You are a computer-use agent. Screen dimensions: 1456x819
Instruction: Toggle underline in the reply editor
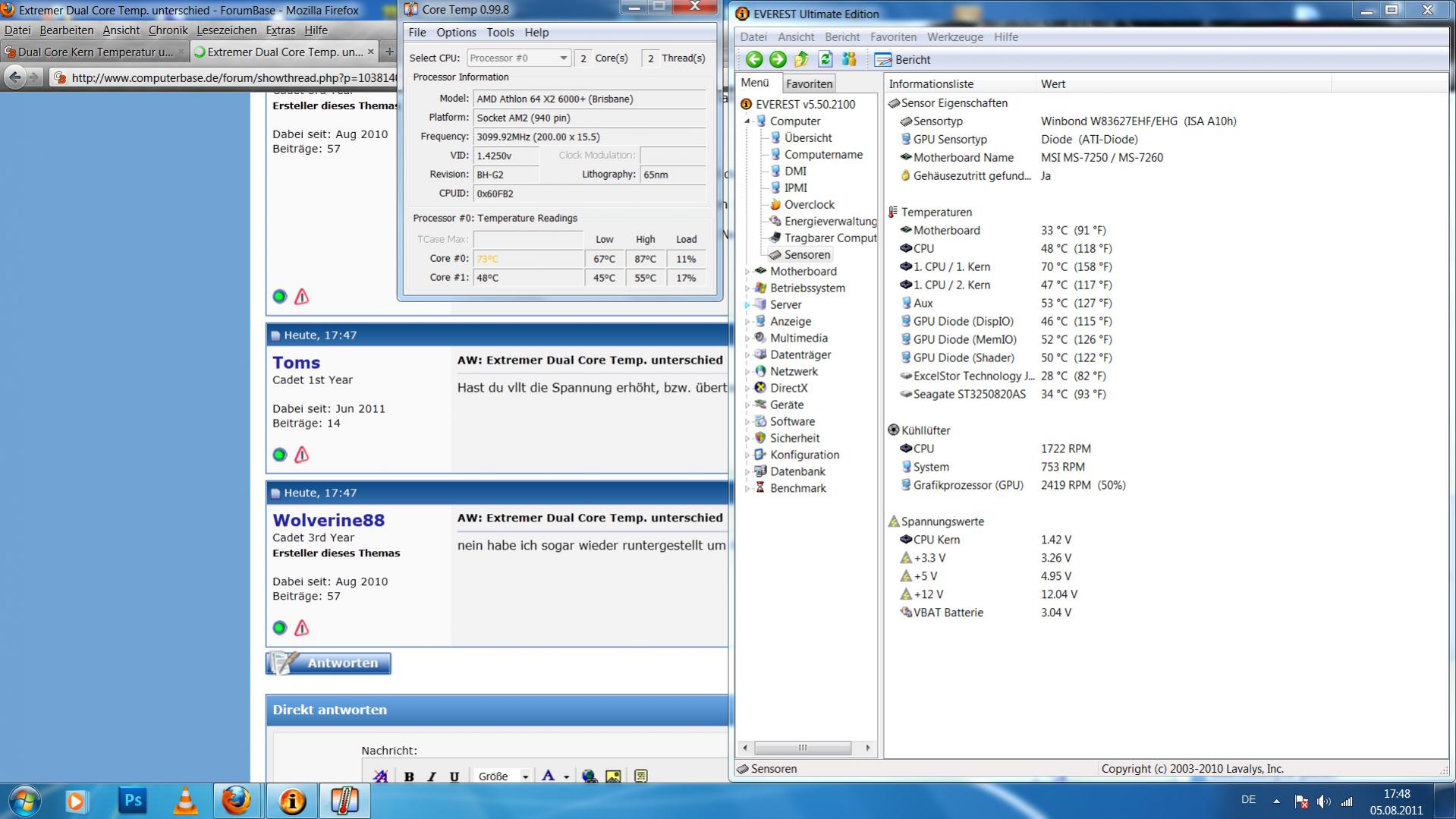(x=454, y=776)
